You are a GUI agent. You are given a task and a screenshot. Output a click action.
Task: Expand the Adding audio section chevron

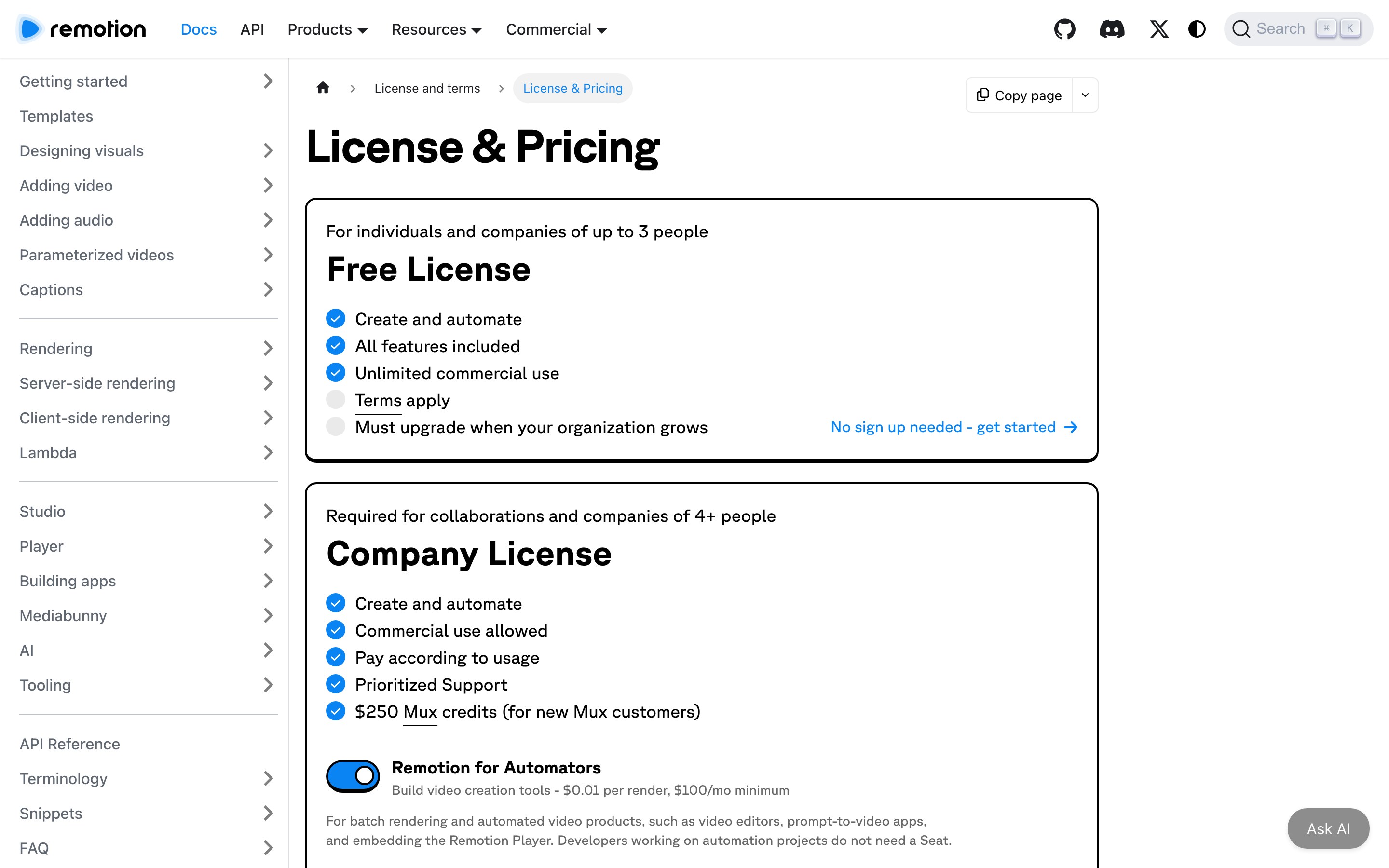[268, 220]
